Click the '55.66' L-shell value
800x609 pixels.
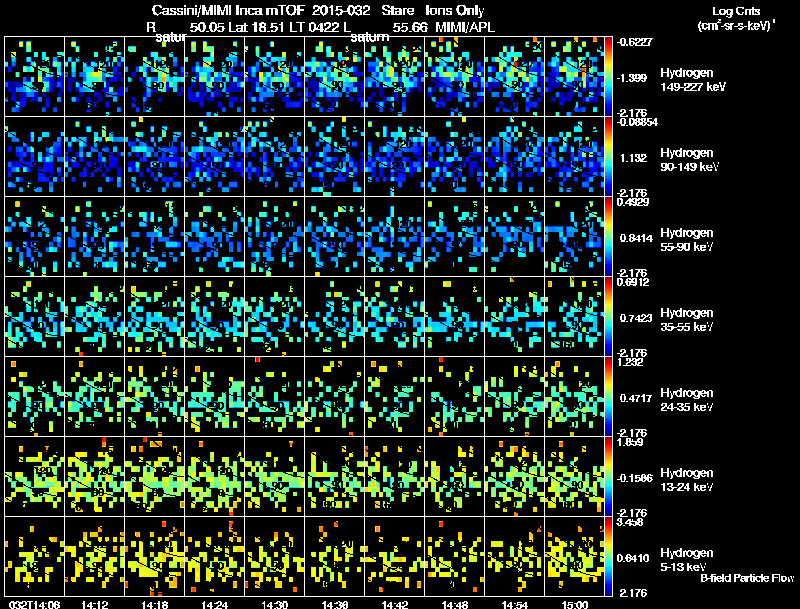[x=410, y=27]
